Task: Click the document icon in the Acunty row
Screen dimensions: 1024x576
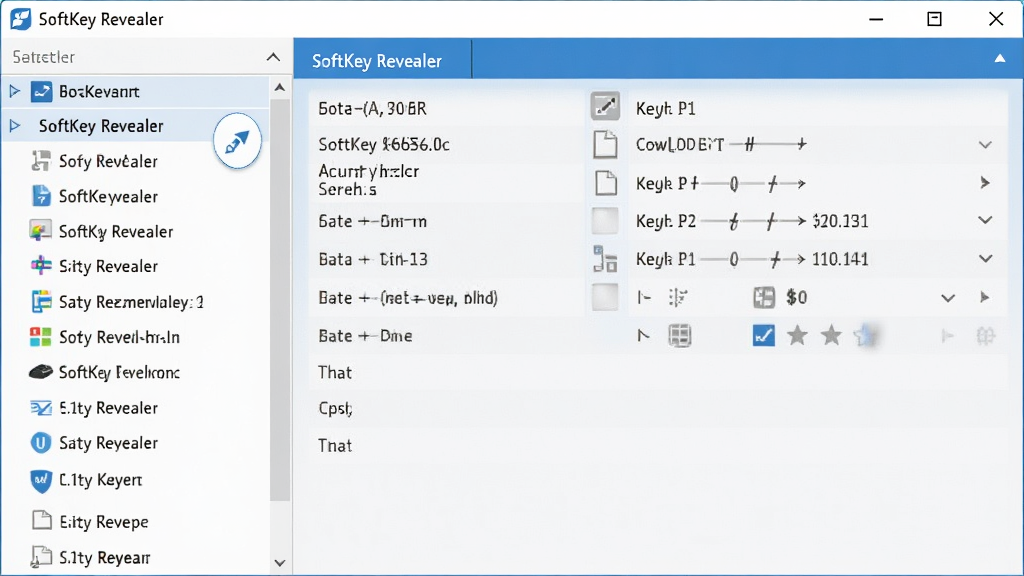Action: pyautogui.click(x=605, y=183)
